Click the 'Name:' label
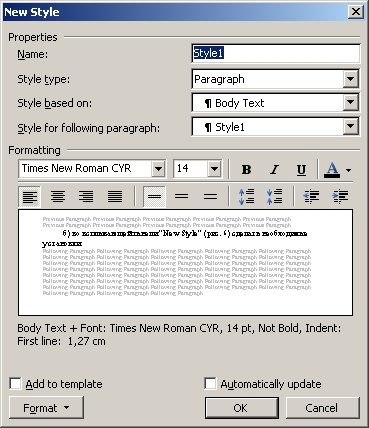The height and width of the screenshot is (428, 369). (33, 54)
